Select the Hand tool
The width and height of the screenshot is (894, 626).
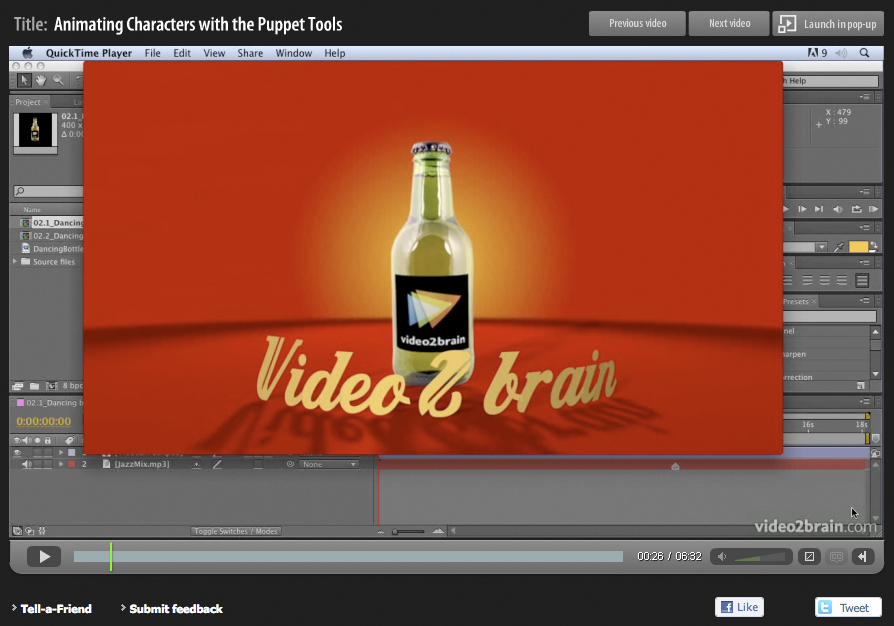(41, 80)
